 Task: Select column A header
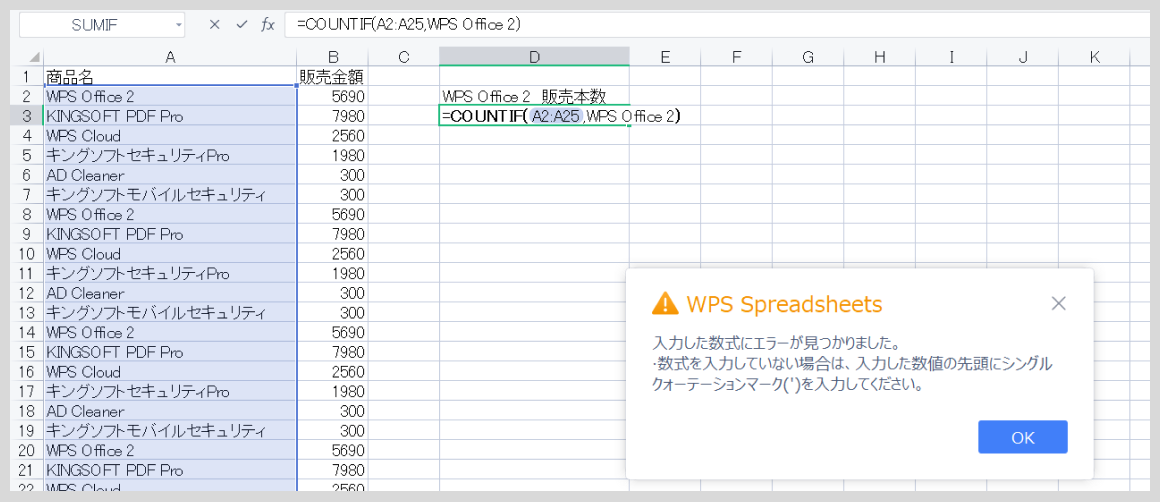click(x=170, y=57)
